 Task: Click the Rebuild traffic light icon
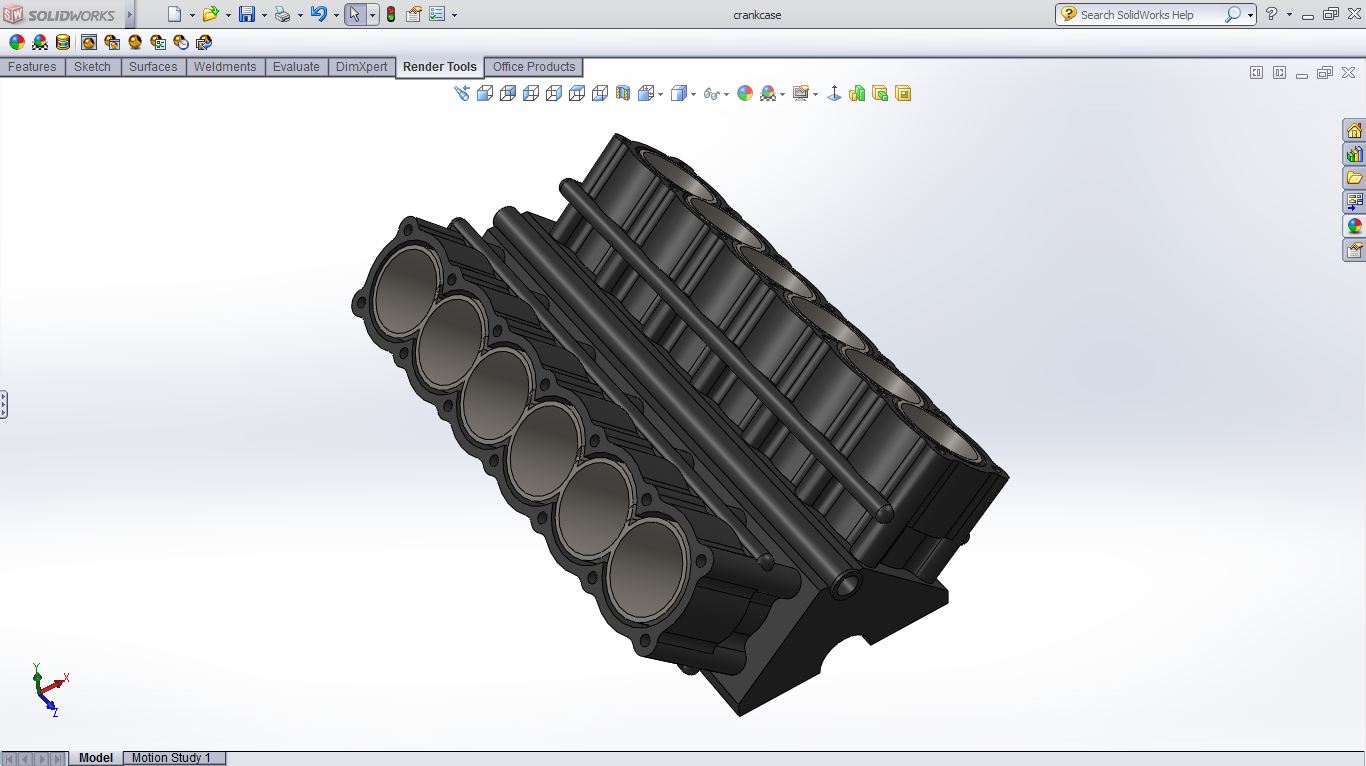(390, 14)
